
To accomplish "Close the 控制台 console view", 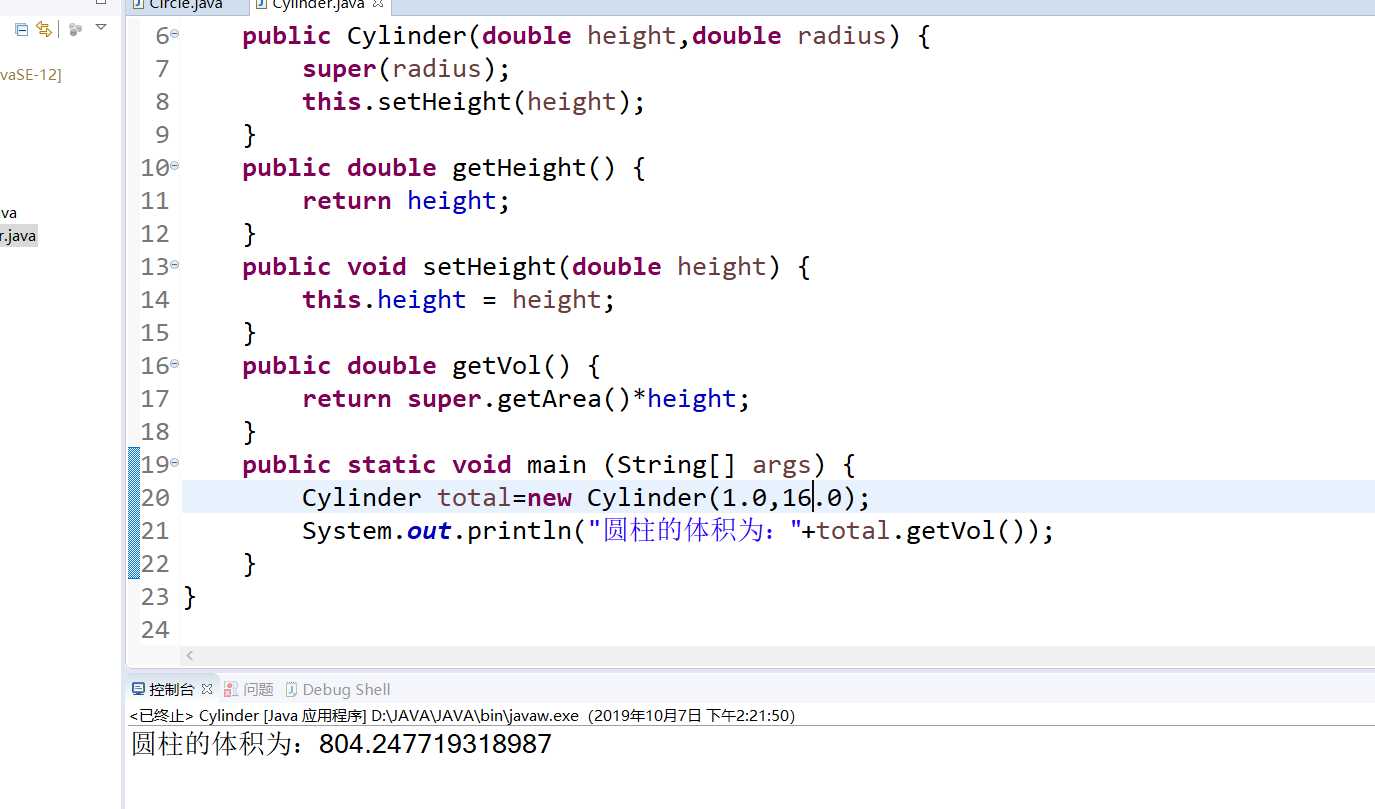I will (x=207, y=689).
